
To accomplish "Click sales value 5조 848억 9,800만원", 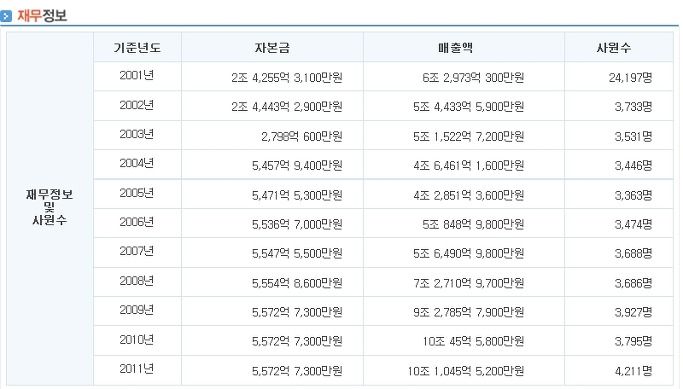I will (473, 224).
